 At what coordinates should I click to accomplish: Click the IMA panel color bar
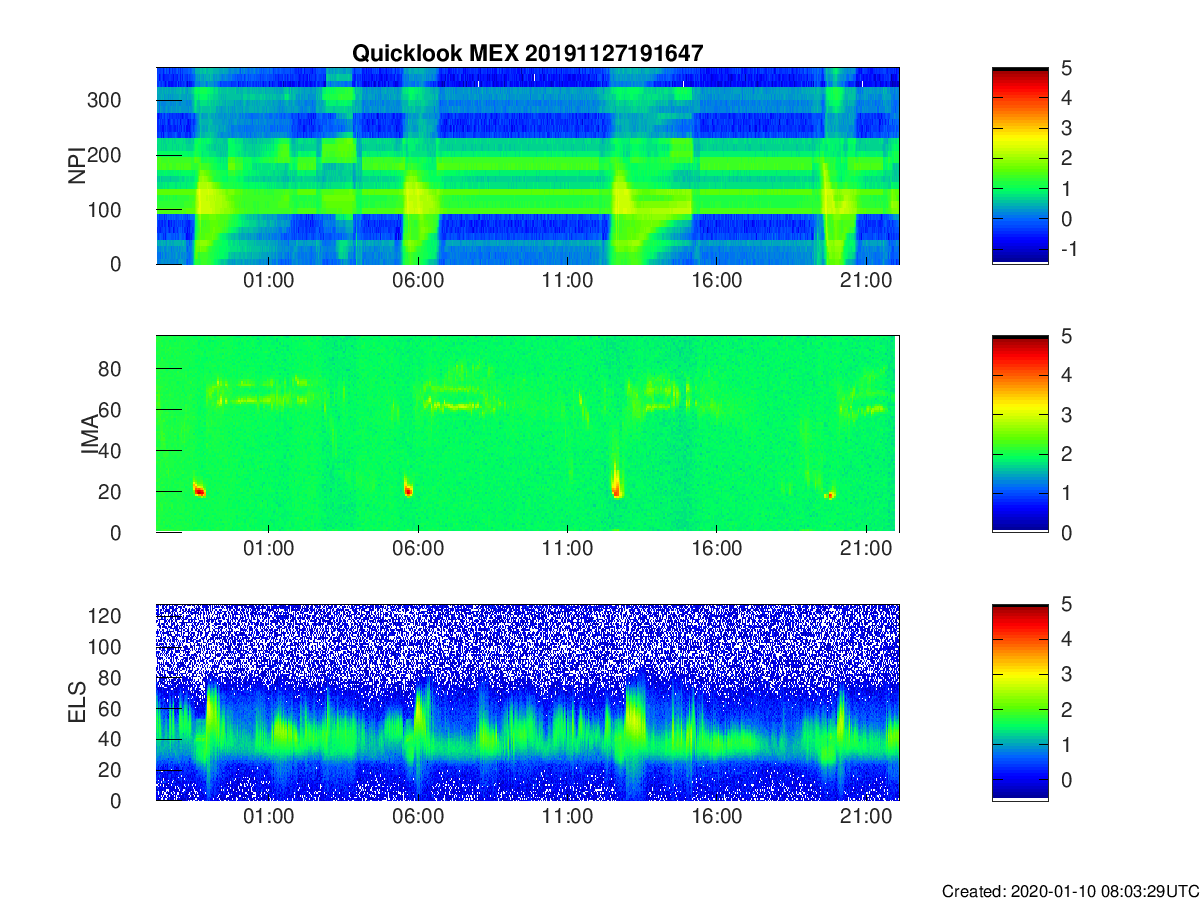pos(1020,434)
